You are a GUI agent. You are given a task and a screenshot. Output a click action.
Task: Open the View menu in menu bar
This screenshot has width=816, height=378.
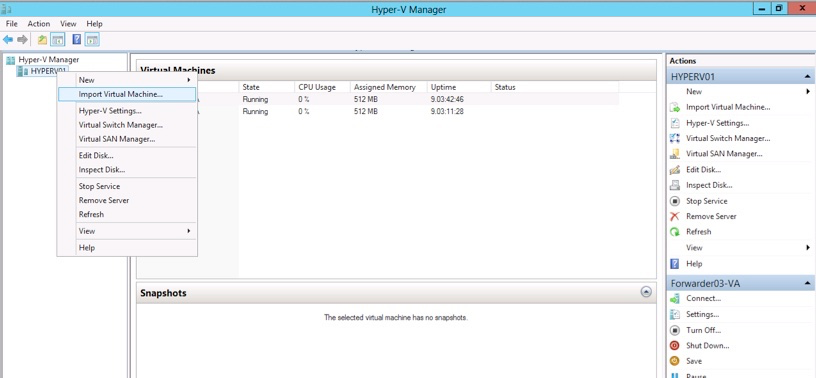point(68,24)
